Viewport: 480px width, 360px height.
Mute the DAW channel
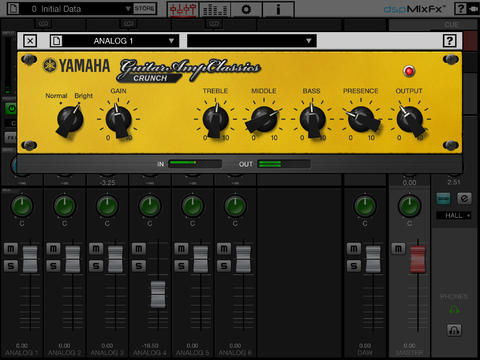pos(354,249)
